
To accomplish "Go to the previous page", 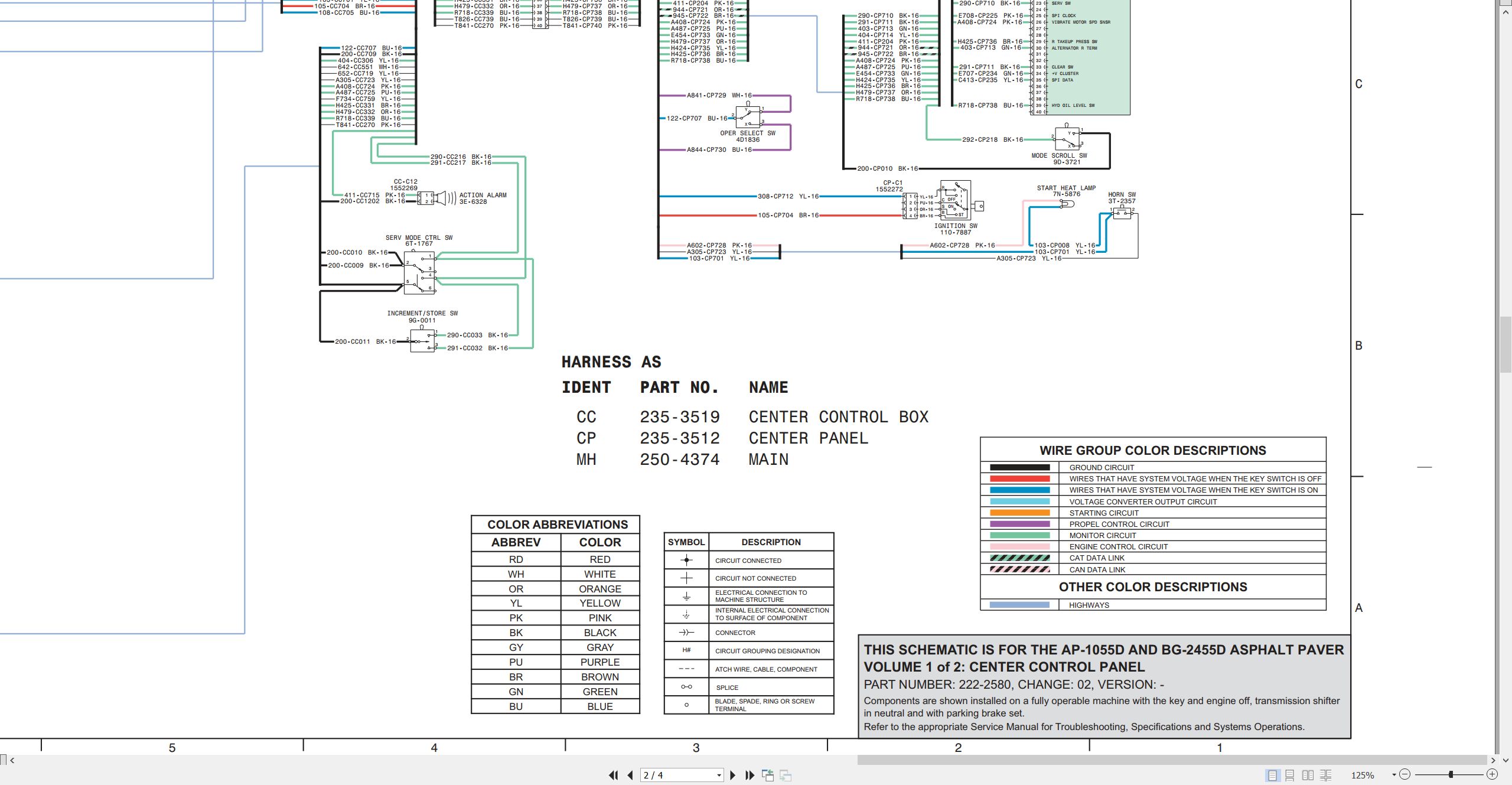I will pyautogui.click(x=630, y=775).
